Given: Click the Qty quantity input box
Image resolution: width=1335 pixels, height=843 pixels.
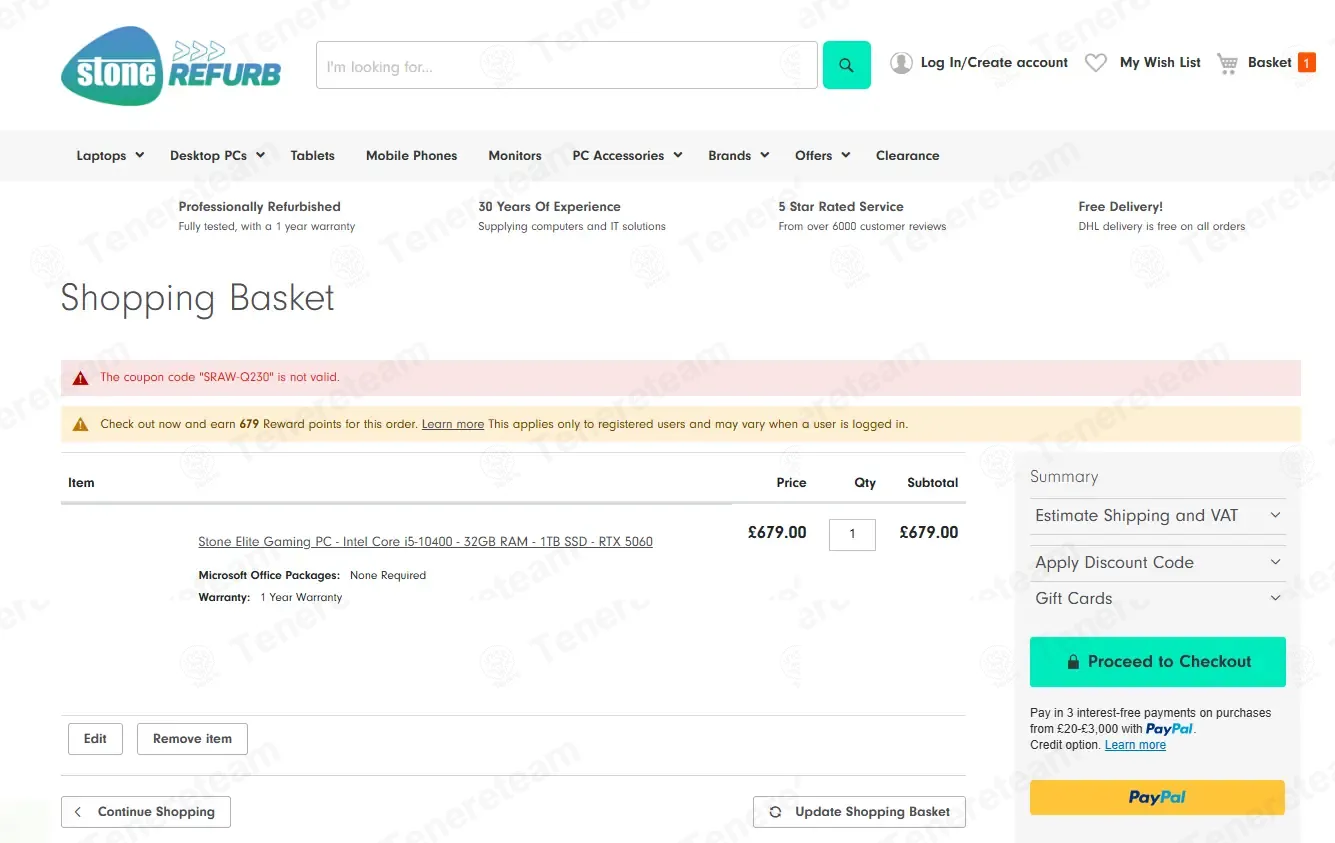Looking at the screenshot, I should point(852,534).
